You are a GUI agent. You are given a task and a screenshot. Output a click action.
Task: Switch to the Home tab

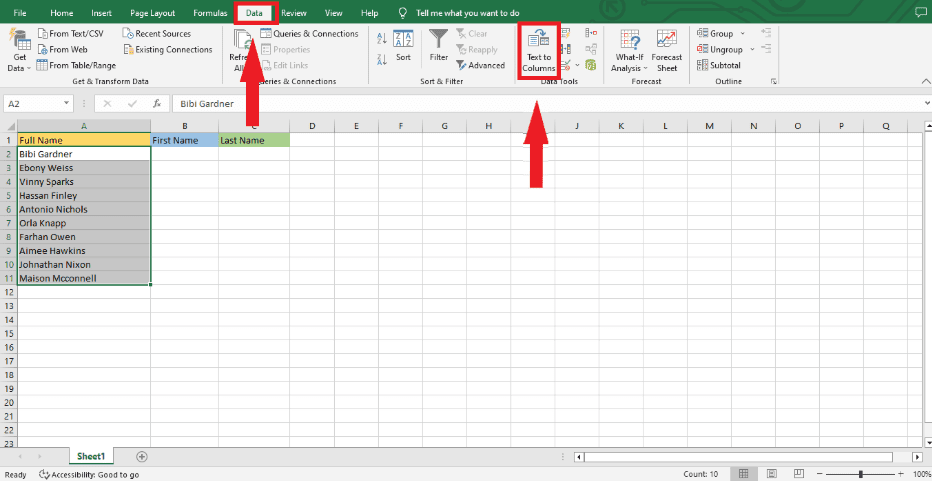click(62, 12)
